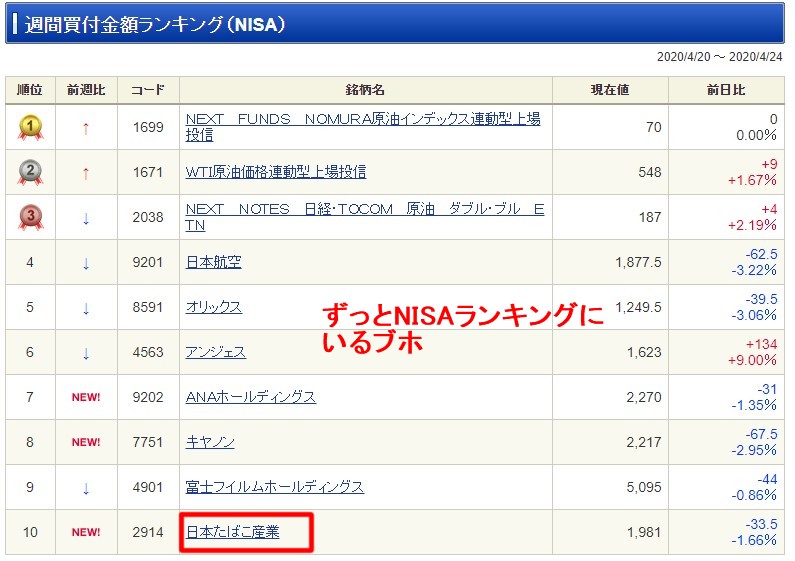The image size is (795, 561).
Task: Click the NEW! badge in 日本たばこ産業 row
Action: point(86,532)
